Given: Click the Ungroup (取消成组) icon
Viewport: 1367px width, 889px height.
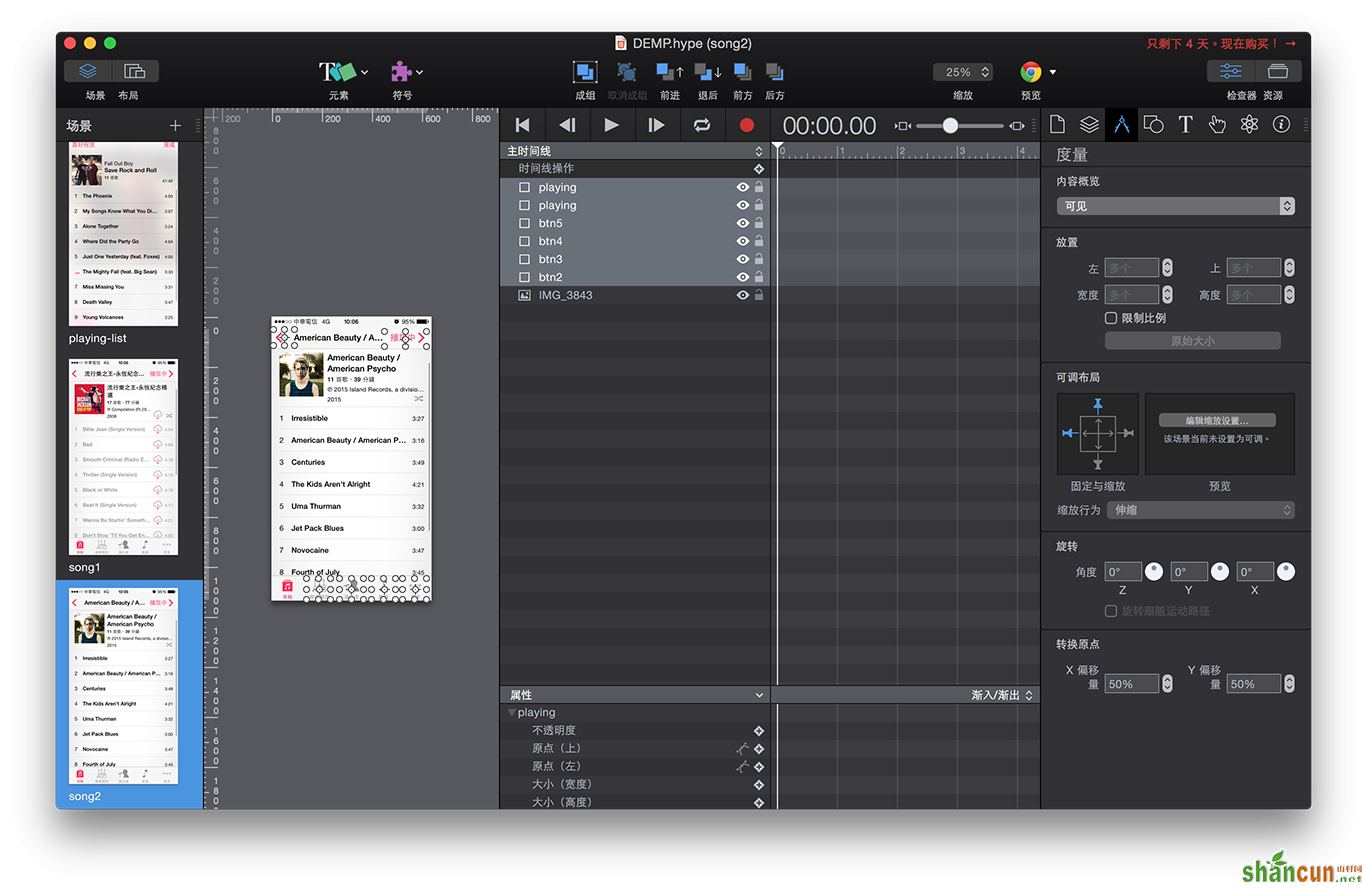Looking at the screenshot, I should (x=627, y=72).
